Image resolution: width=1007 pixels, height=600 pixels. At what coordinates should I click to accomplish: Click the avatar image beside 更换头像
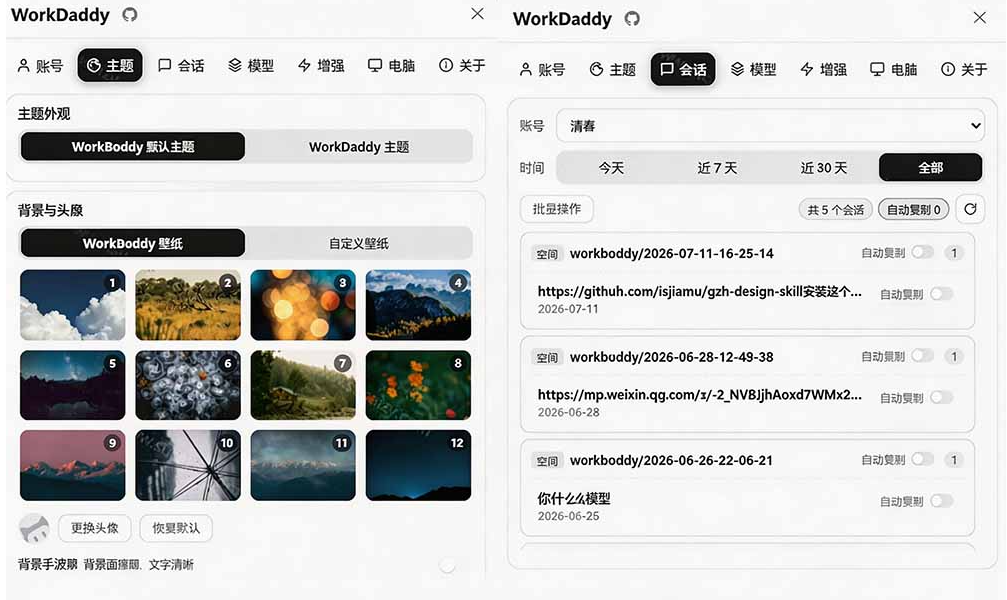pyautogui.click(x=35, y=528)
